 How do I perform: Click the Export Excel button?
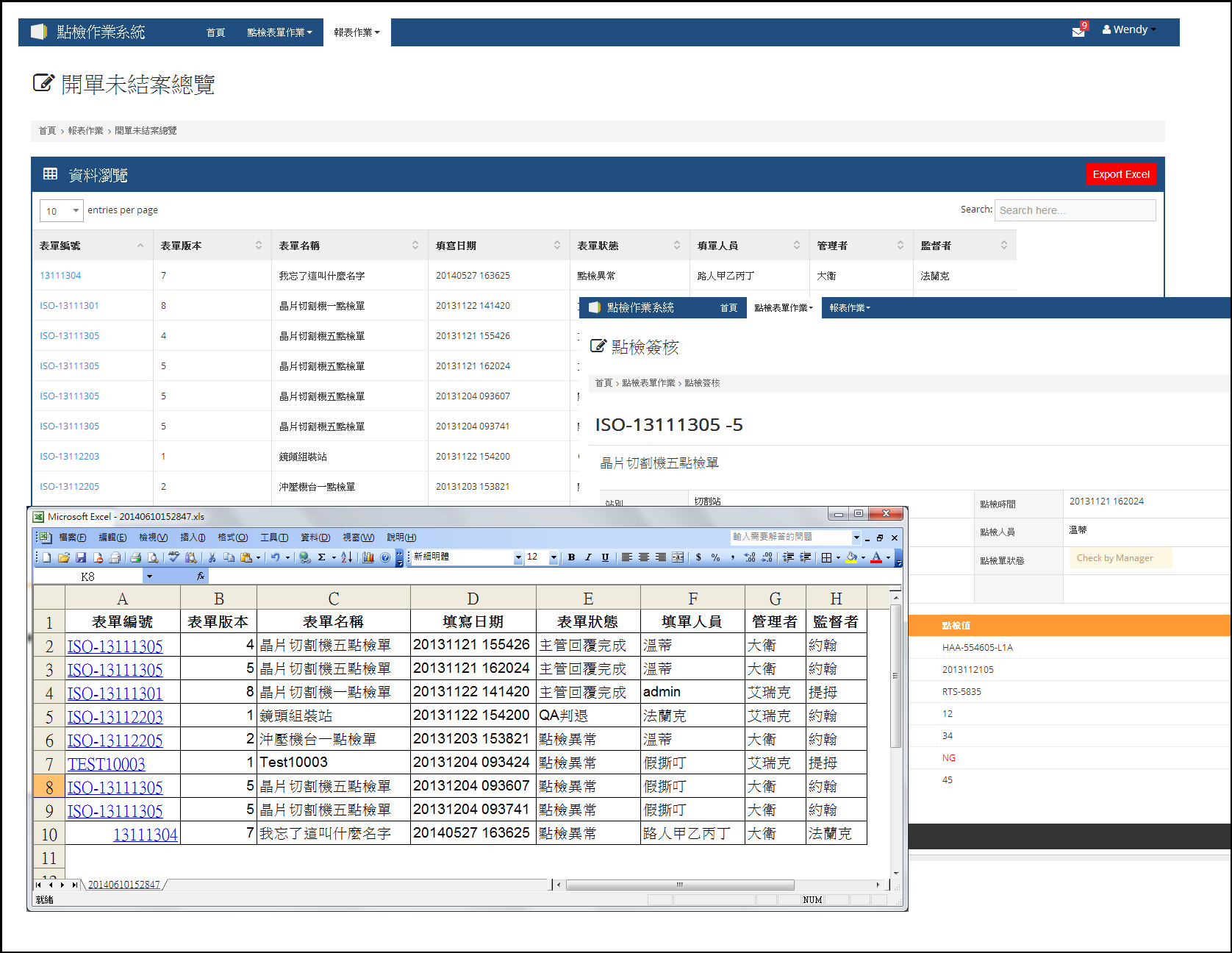coord(1120,174)
